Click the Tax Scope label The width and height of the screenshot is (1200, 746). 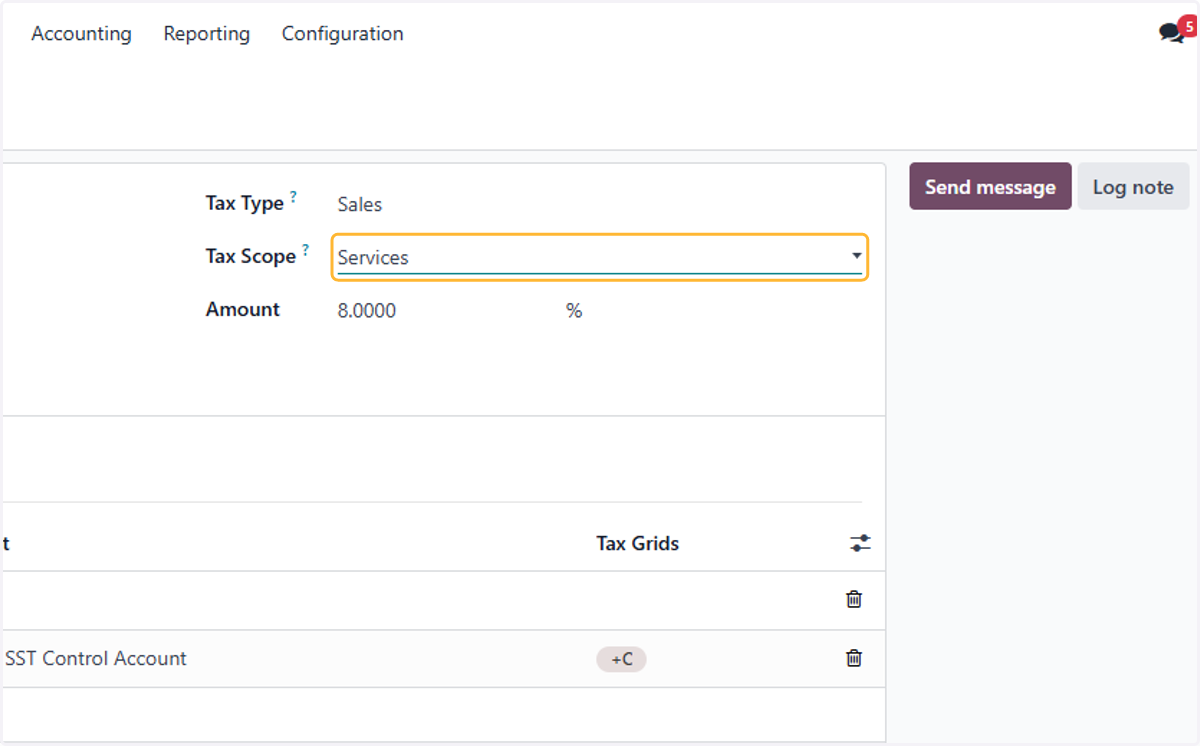point(251,257)
